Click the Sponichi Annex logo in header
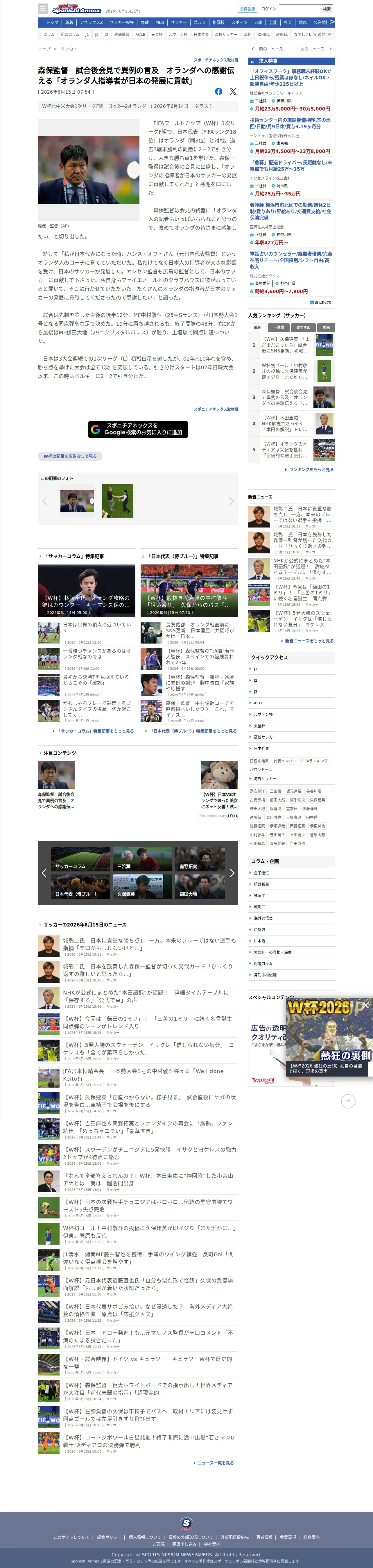Viewport: 373px width, 1568px height. point(77,9)
